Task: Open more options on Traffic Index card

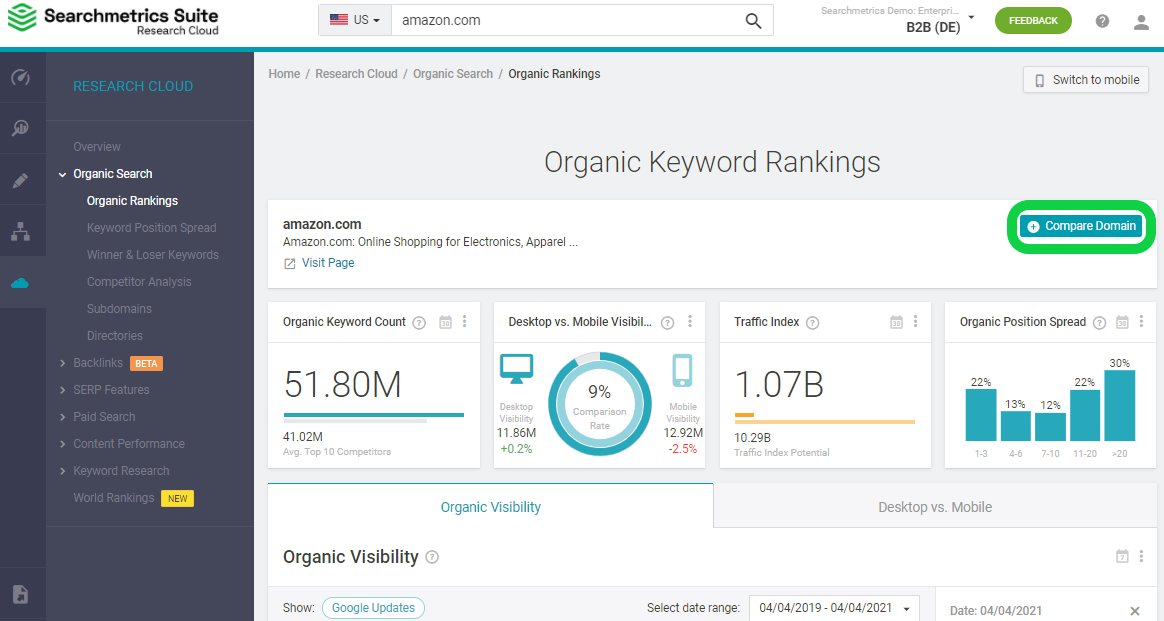Action: [915, 321]
